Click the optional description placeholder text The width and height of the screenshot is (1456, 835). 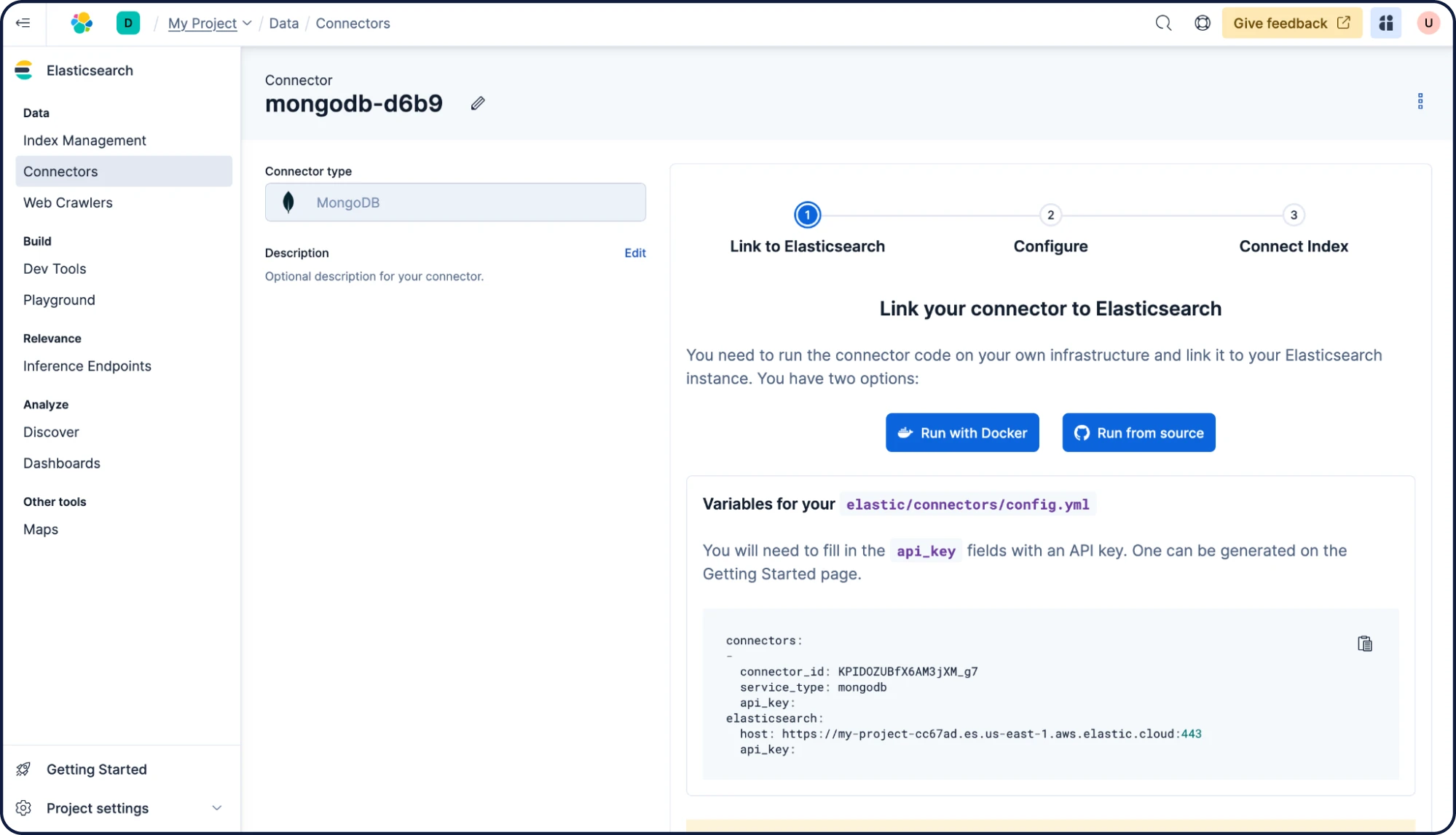point(374,277)
